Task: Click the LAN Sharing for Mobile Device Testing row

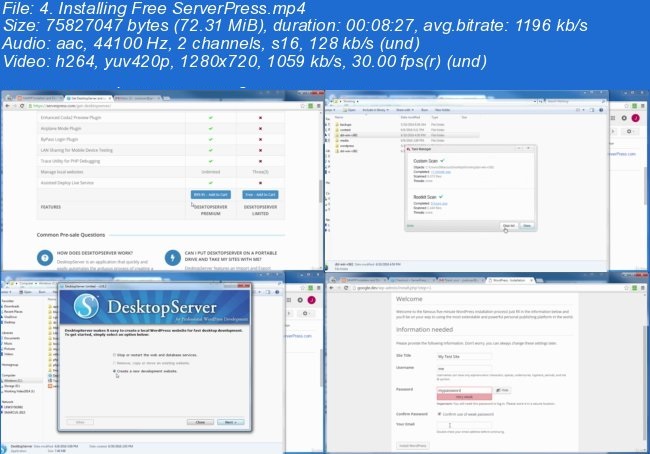Action: point(161,150)
